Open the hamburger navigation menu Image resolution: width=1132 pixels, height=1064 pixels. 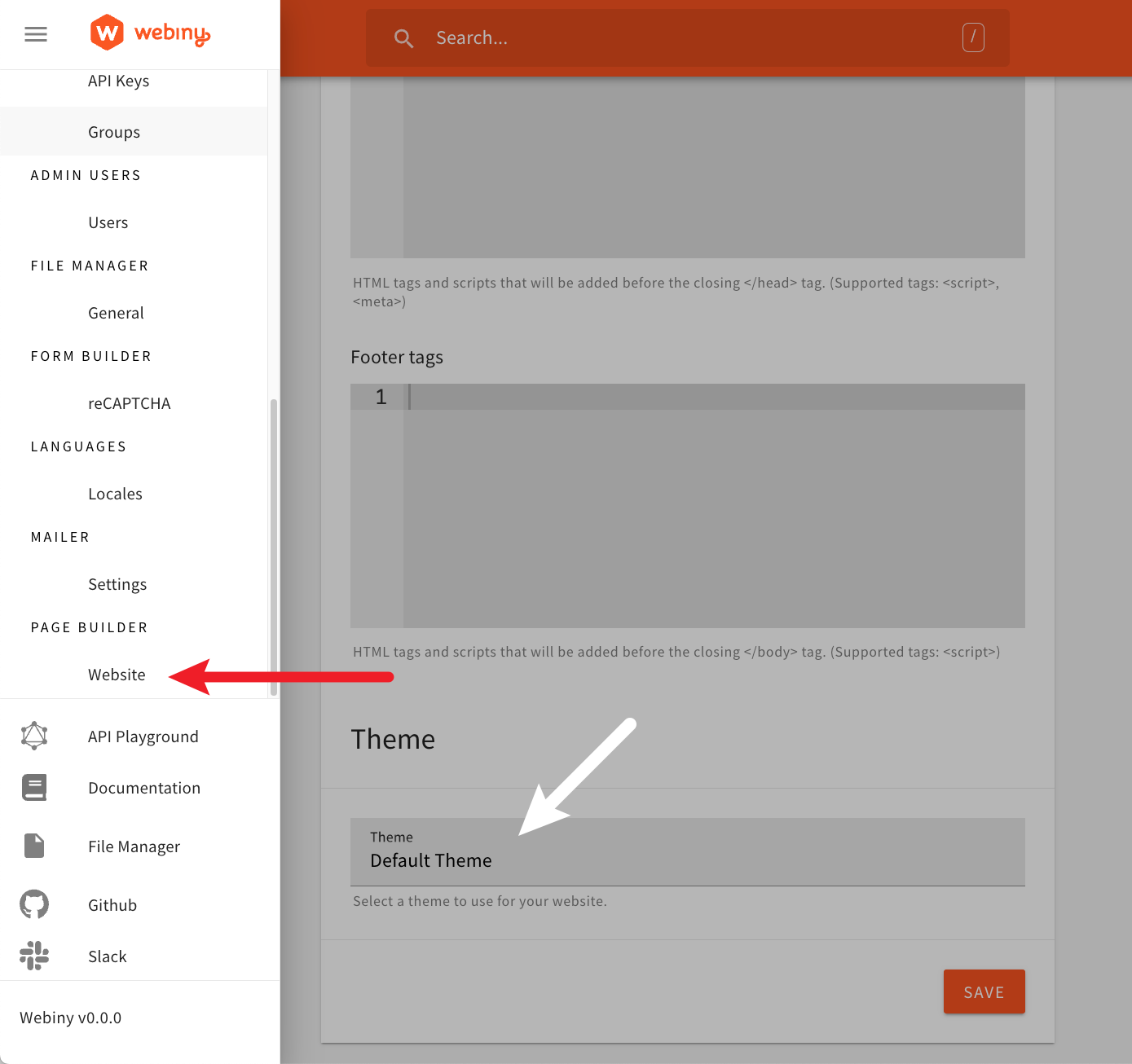coord(35,34)
